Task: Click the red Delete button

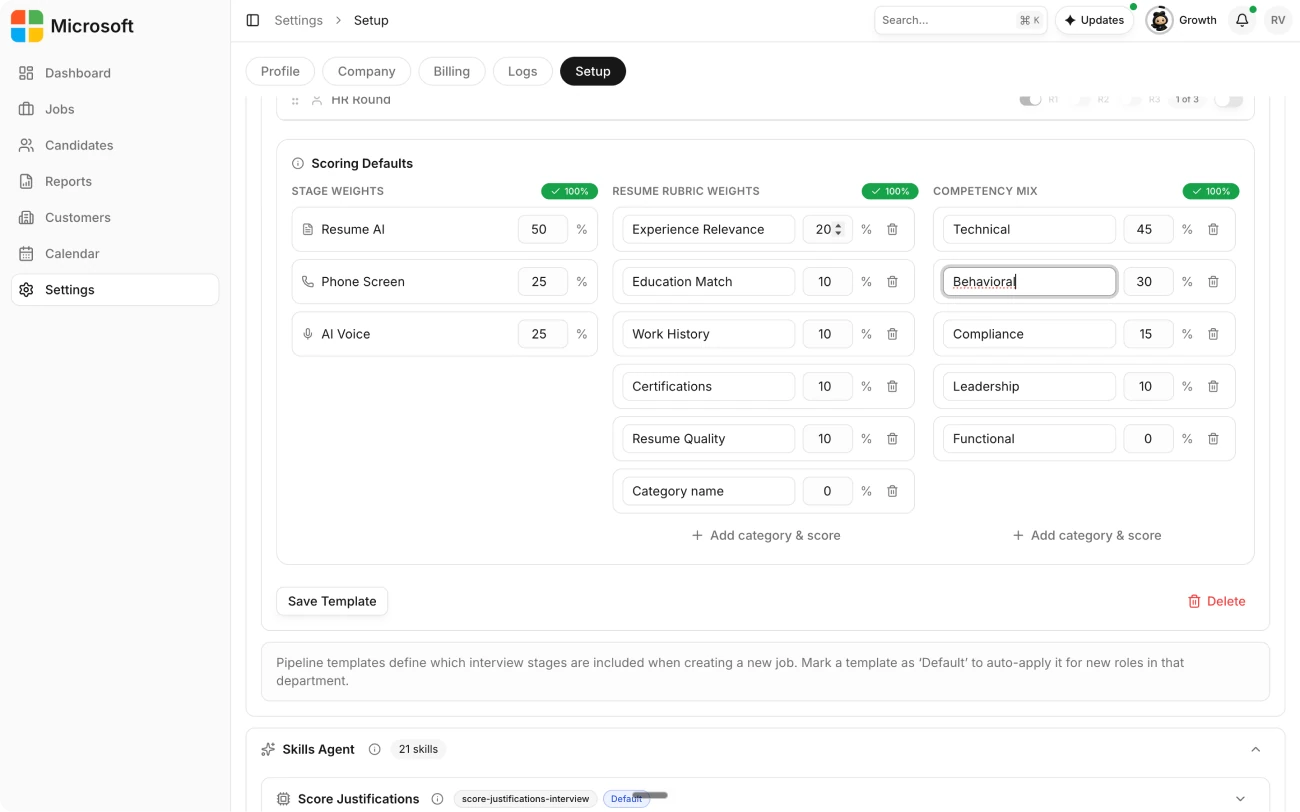Action: point(1216,601)
